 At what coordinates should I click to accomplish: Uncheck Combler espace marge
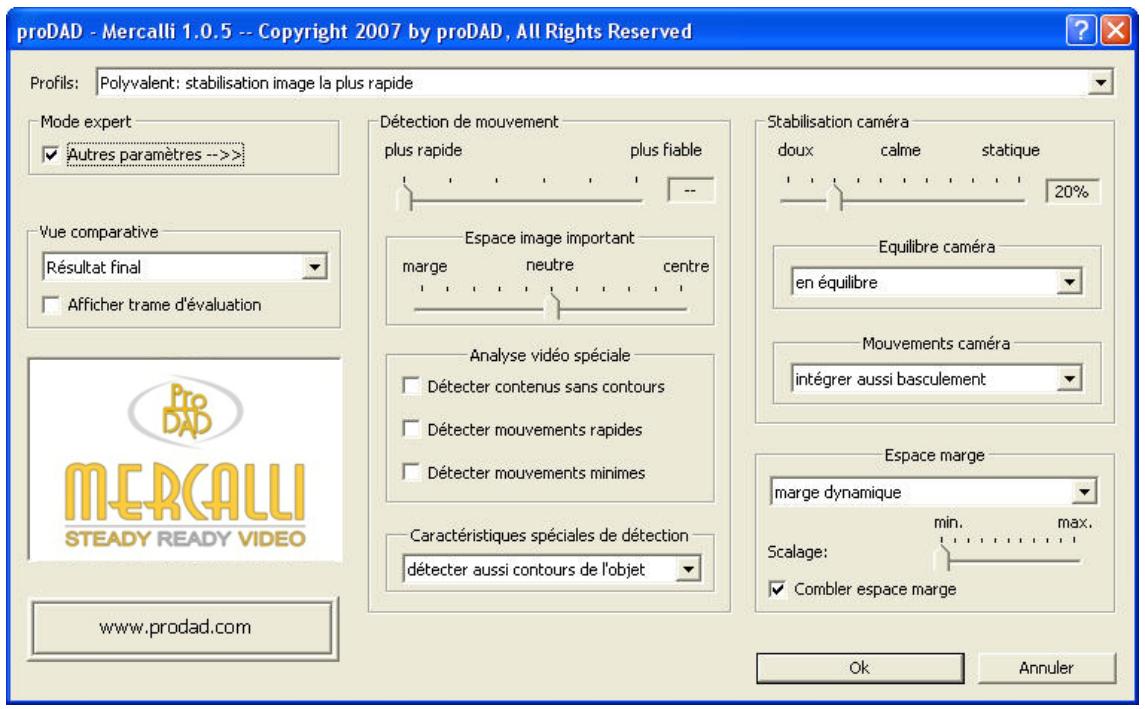[778, 589]
